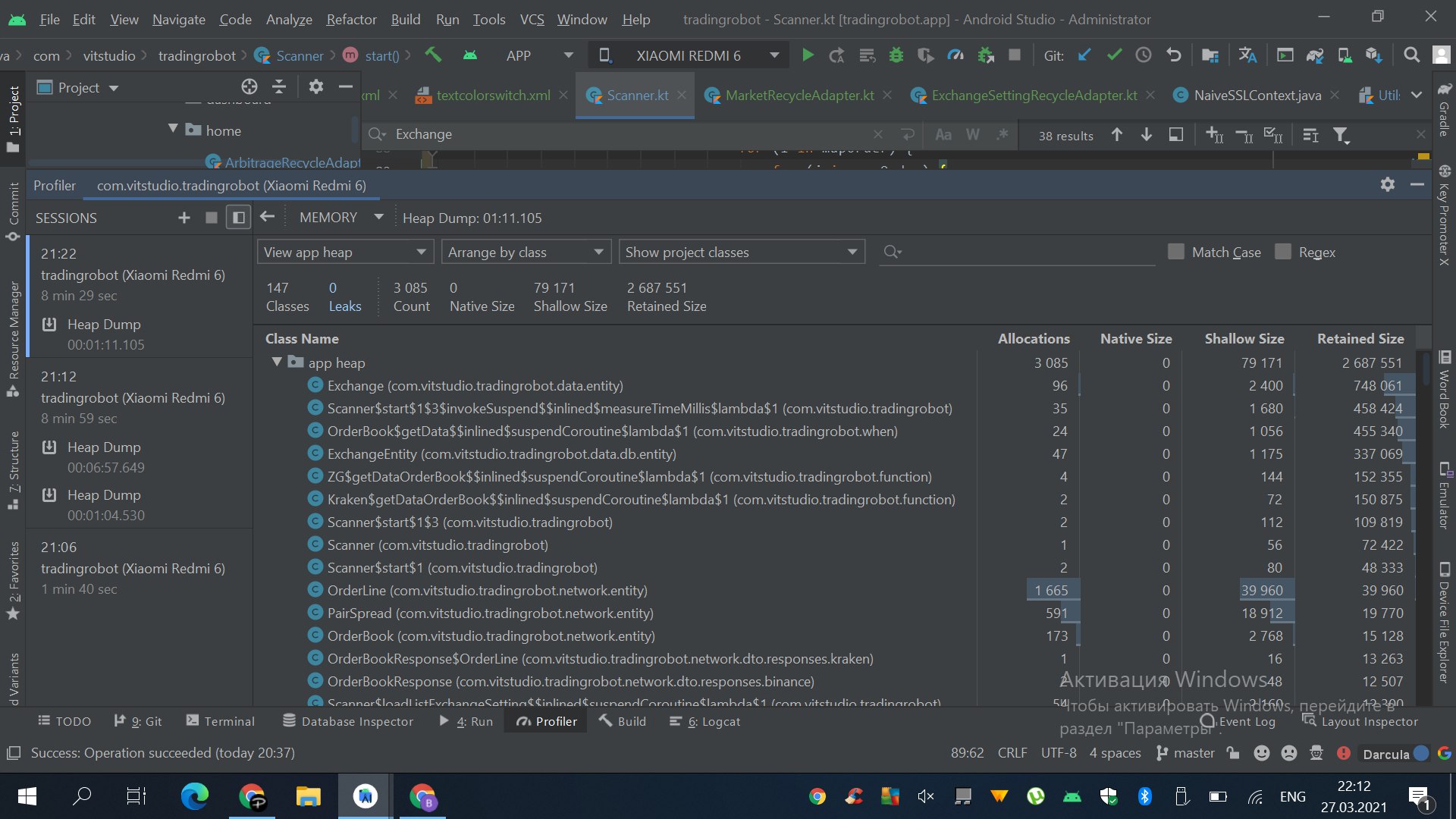Viewport: 1456px width, 819px height.
Task: Roll back changes with undo arrow
Action: [1174, 55]
